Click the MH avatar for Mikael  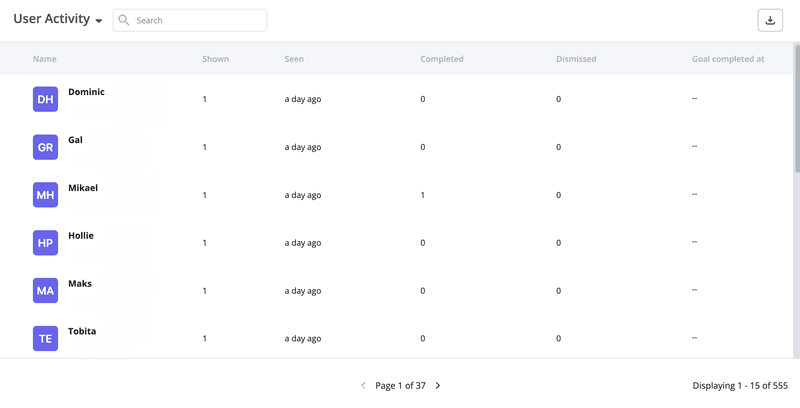tap(45, 195)
